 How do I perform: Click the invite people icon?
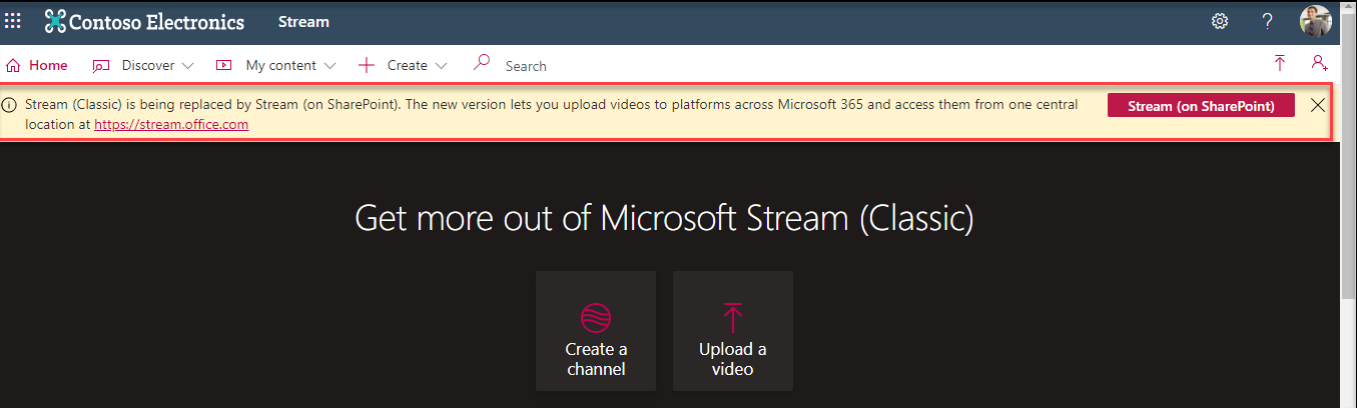tap(1319, 64)
